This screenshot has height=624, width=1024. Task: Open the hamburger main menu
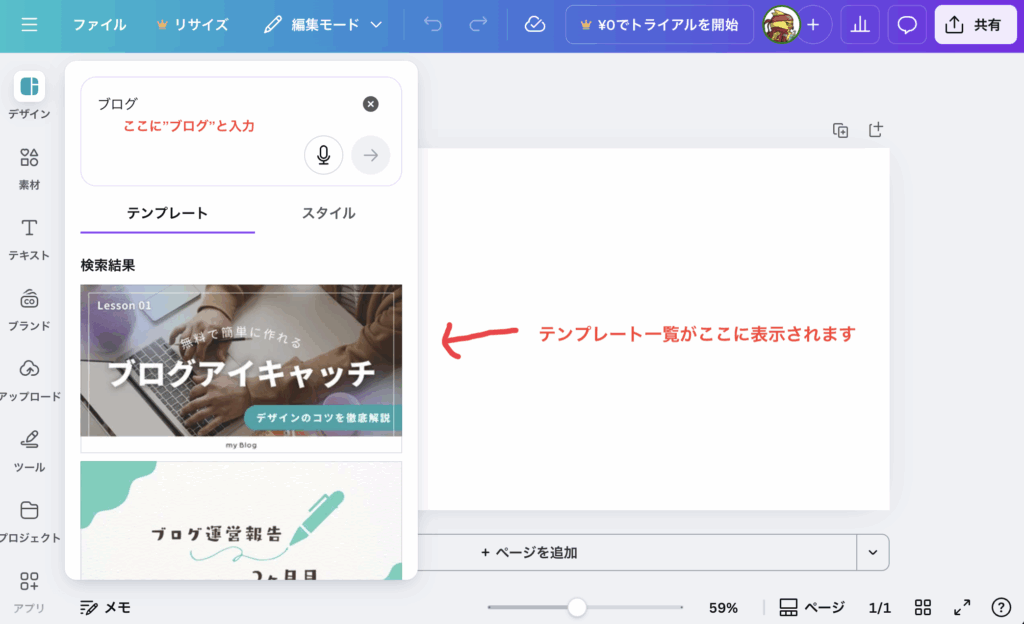click(29, 25)
